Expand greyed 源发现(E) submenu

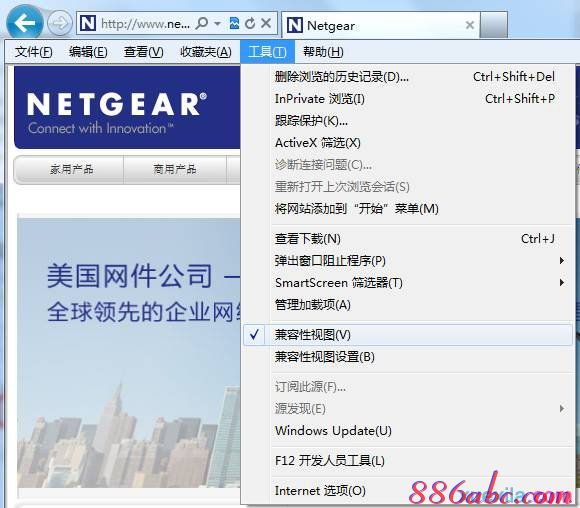(x=408, y=409)
